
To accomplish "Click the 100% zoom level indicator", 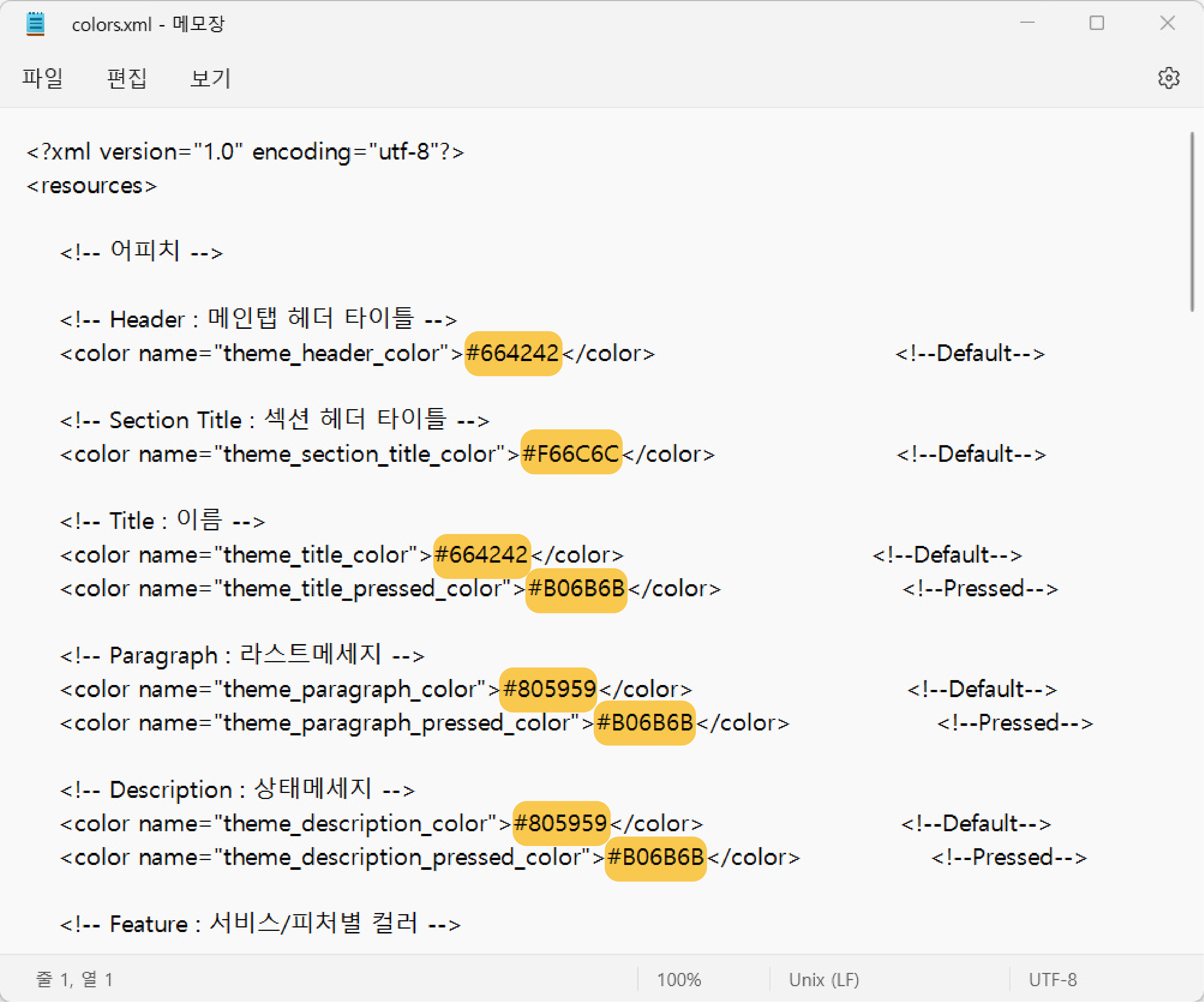I will (x=679, y=980).
